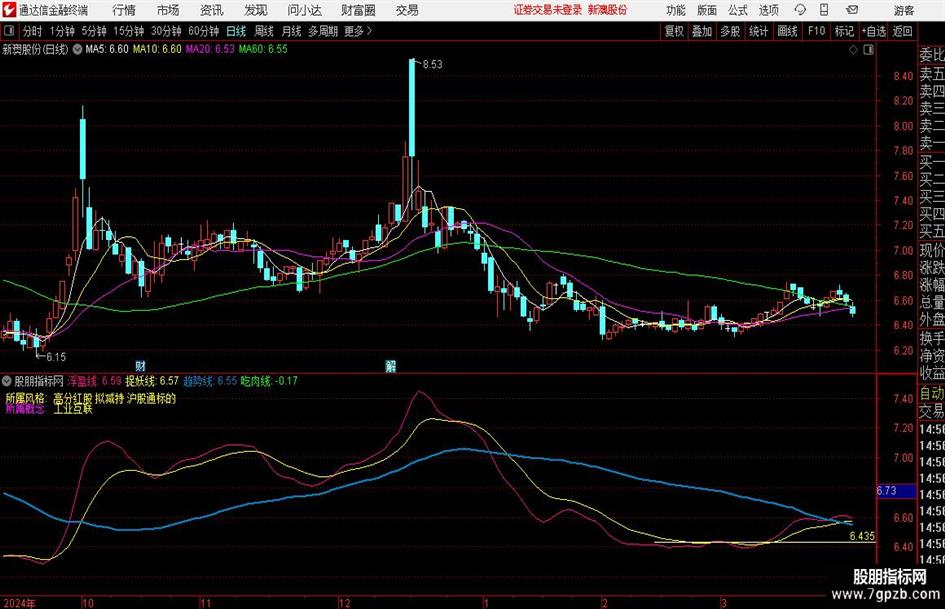The width and height of the screenshot is (945, 609).
Task: Switch to the 分时 chart tab
Action: [33, 31]
